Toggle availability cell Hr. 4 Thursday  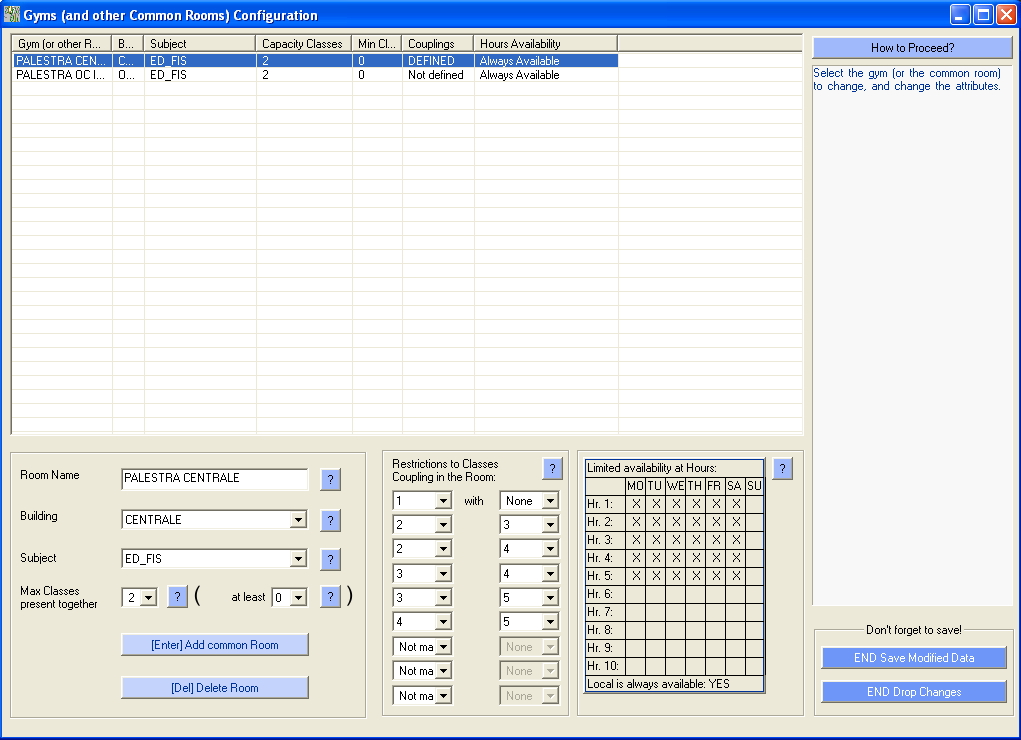point(695,558)
